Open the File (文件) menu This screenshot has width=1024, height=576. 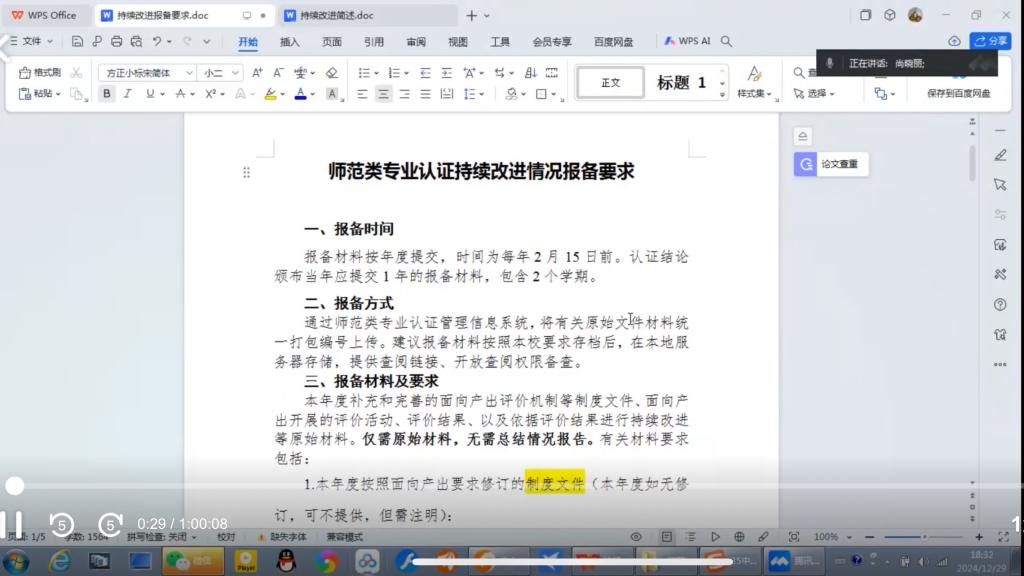[x=30, y=41]
